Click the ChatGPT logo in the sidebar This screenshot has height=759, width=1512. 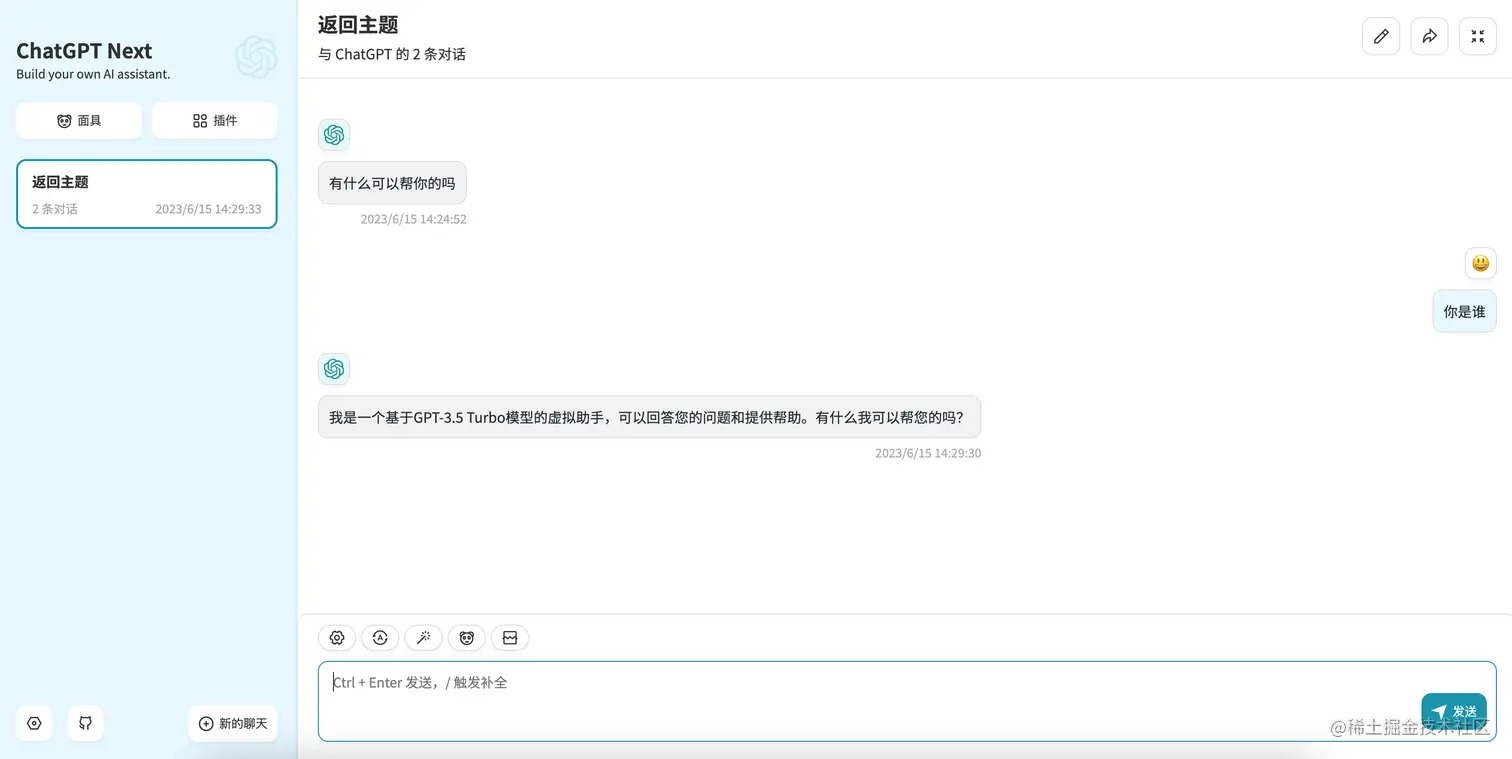(x=256, y=57)
